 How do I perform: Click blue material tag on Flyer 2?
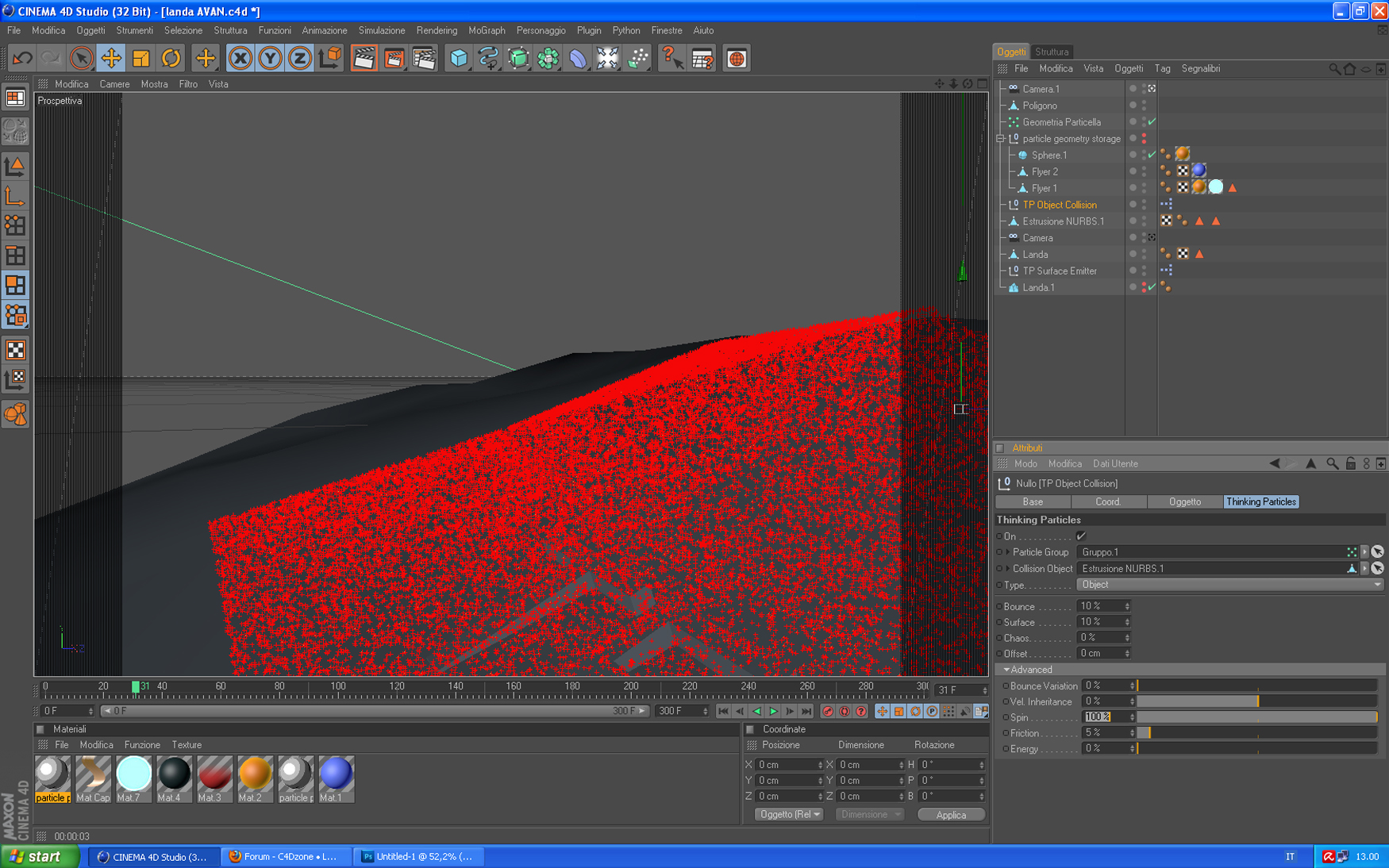click(1199, 171)
